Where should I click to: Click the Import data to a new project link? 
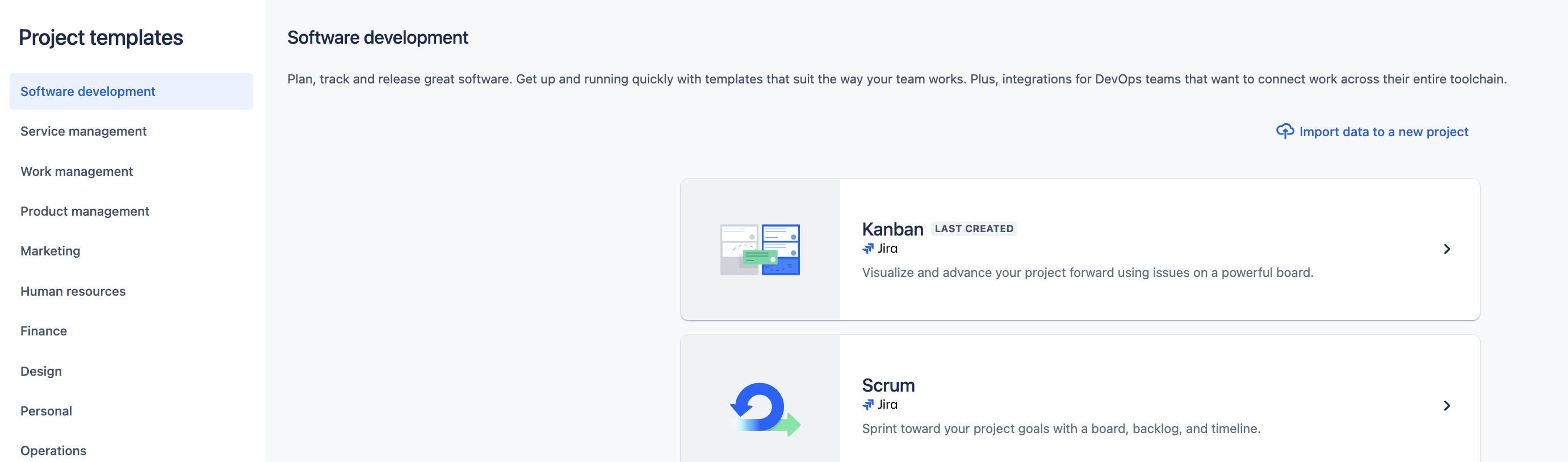[1383, 131]
